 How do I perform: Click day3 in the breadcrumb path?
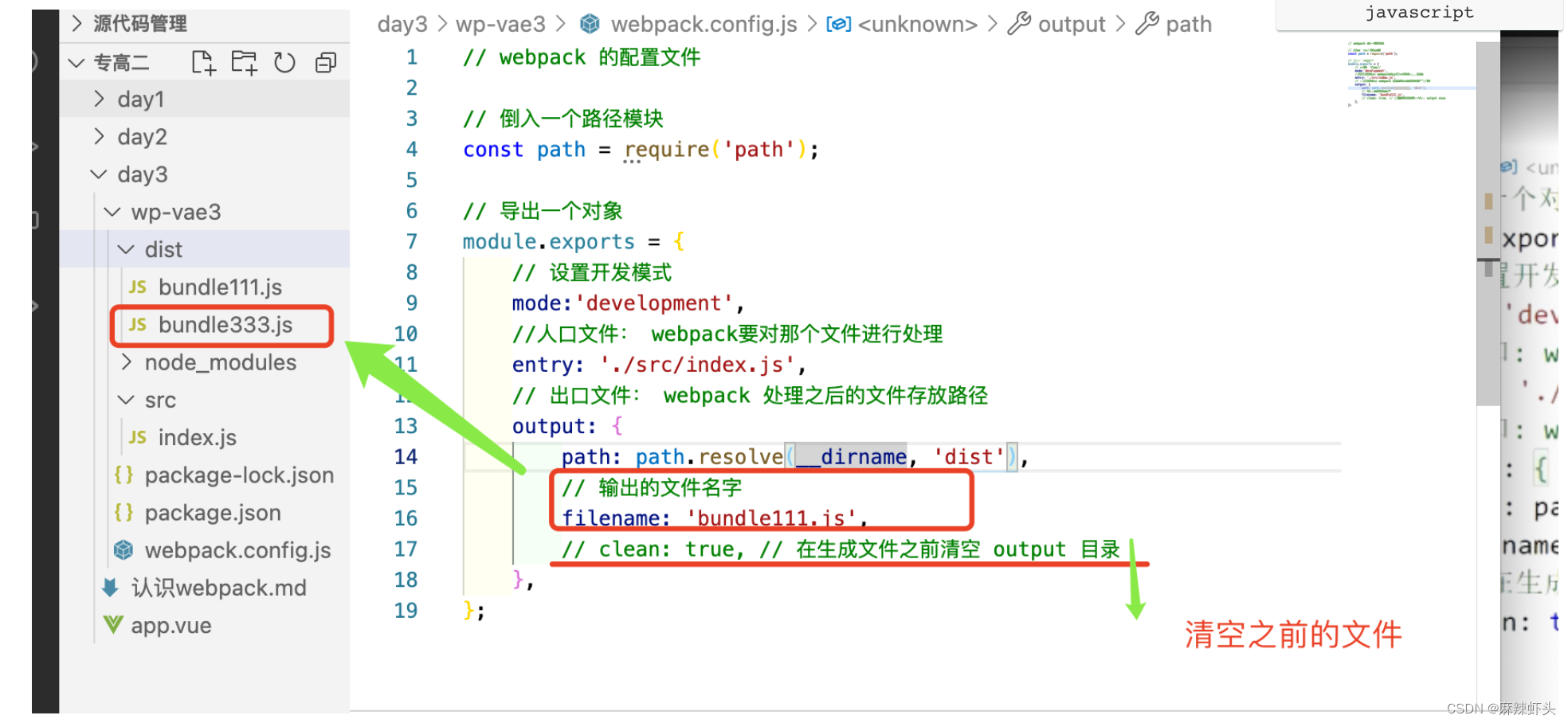(402, 25)
